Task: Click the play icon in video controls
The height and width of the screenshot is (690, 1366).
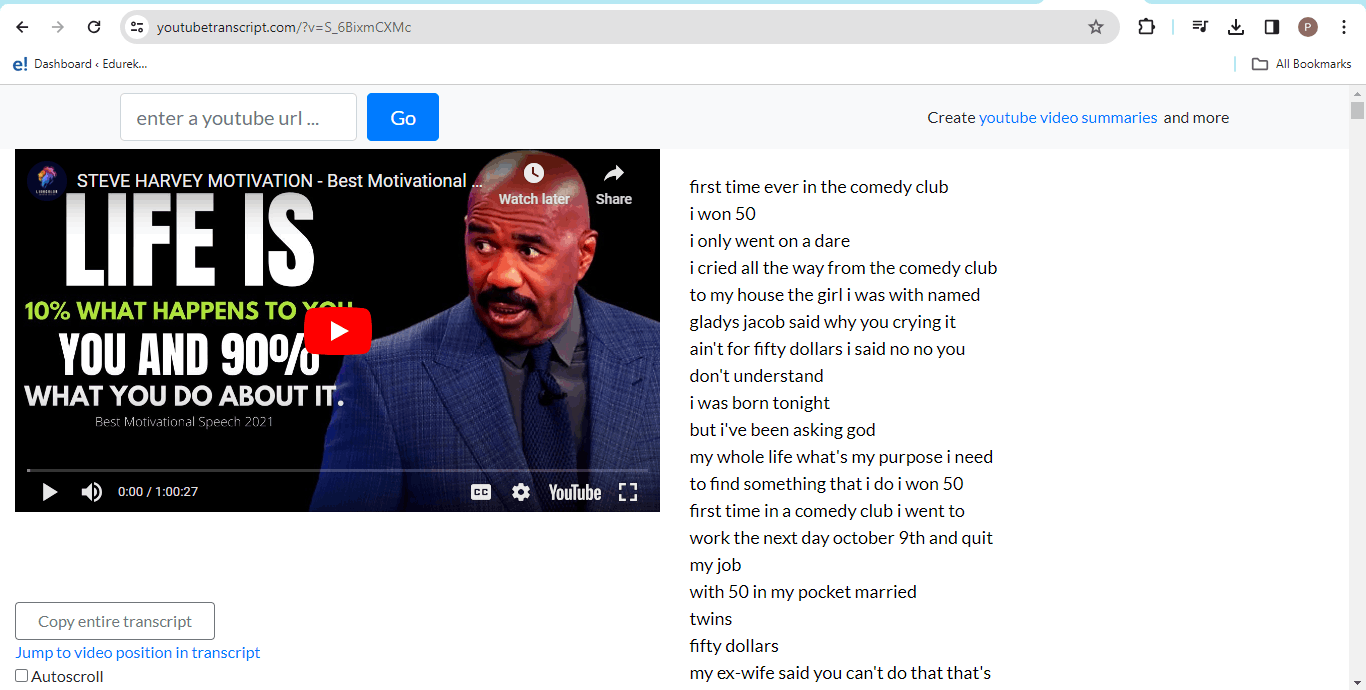Action: pyautogui.click(x=49, y=492)
